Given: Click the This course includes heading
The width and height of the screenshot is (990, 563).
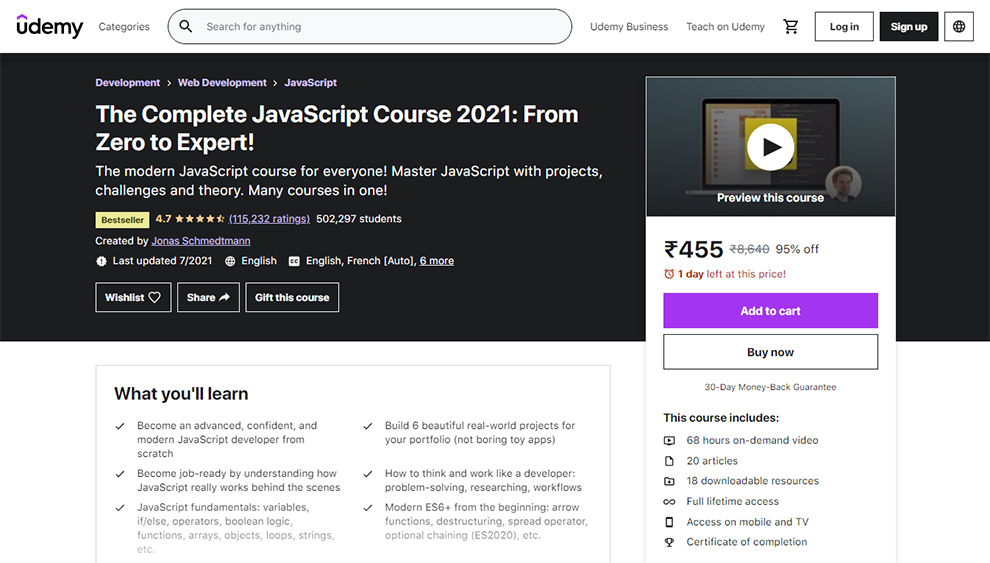Looking at the screenshot, I should 721,418.
